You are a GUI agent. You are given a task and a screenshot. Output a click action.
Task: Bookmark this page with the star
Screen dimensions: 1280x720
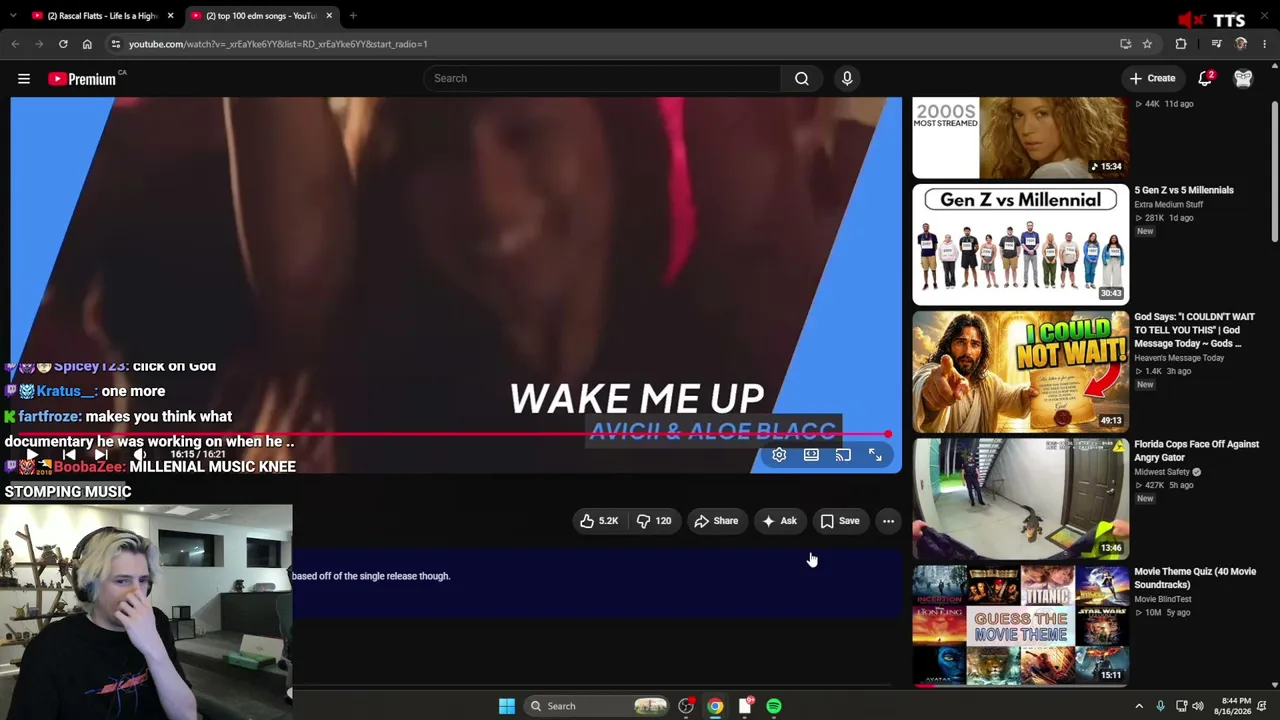coord(1147,44)
